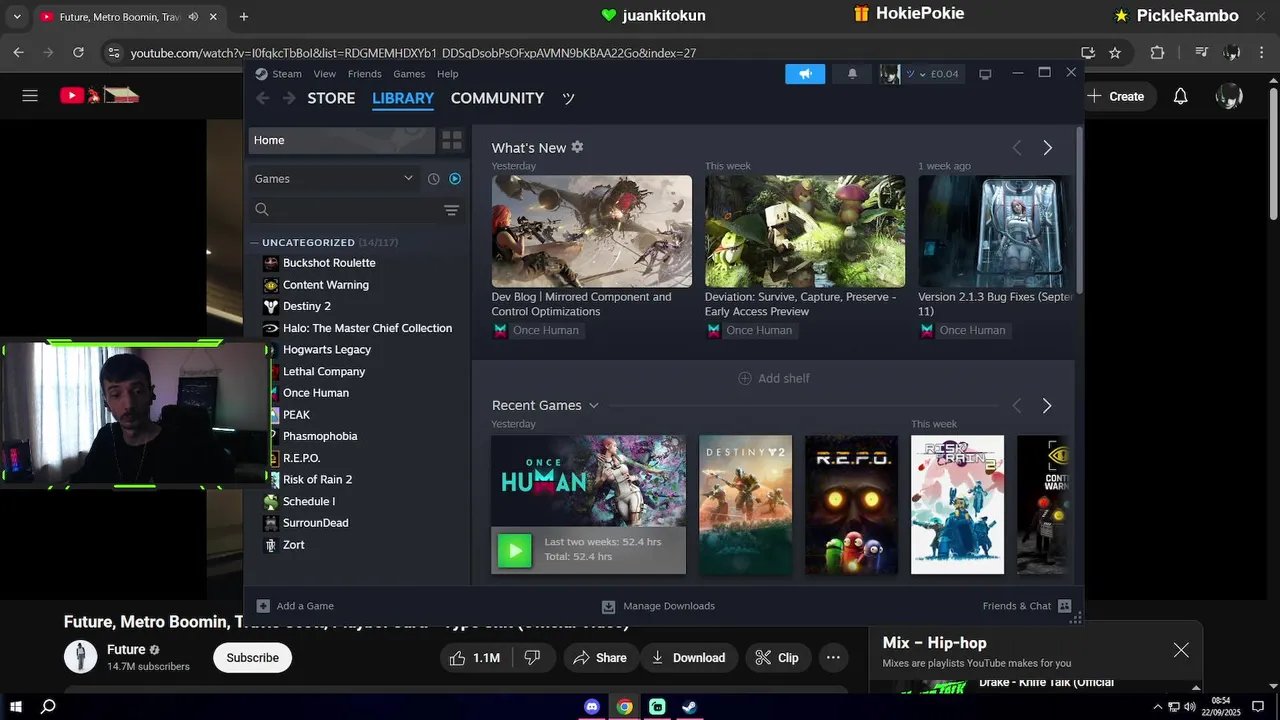The image size is (1280, 720).
Task: Open R.E.P.O. recent game cover
Action: [851, 505]
